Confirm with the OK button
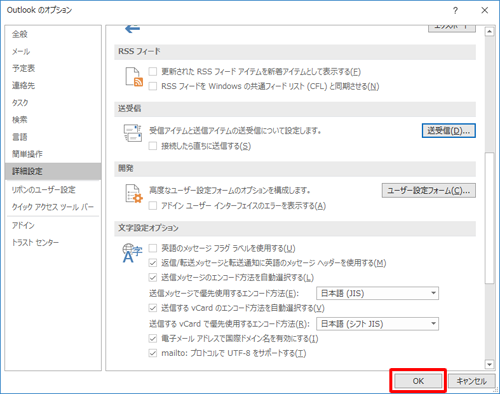500x394 pixels. click(418, 381)
